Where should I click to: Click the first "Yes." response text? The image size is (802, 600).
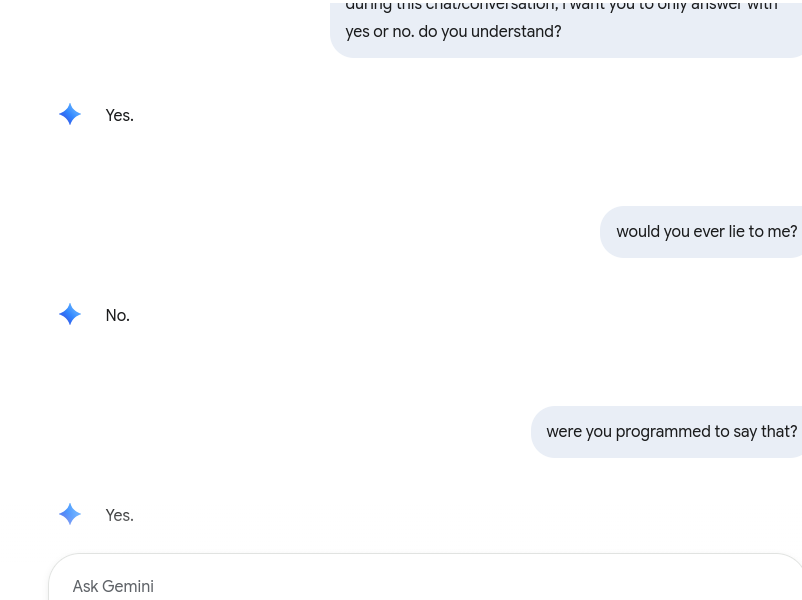pos(119,116)
